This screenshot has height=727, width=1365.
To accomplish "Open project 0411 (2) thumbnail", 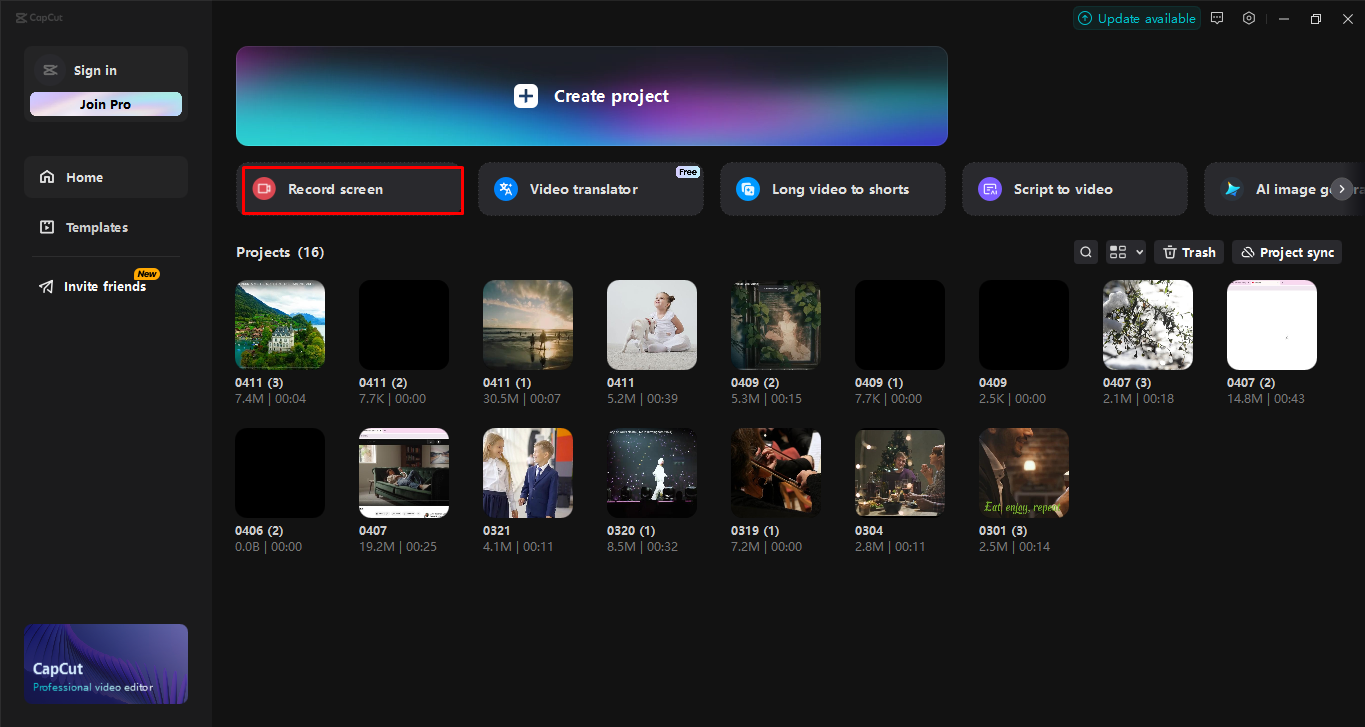I will pos(404,325).
